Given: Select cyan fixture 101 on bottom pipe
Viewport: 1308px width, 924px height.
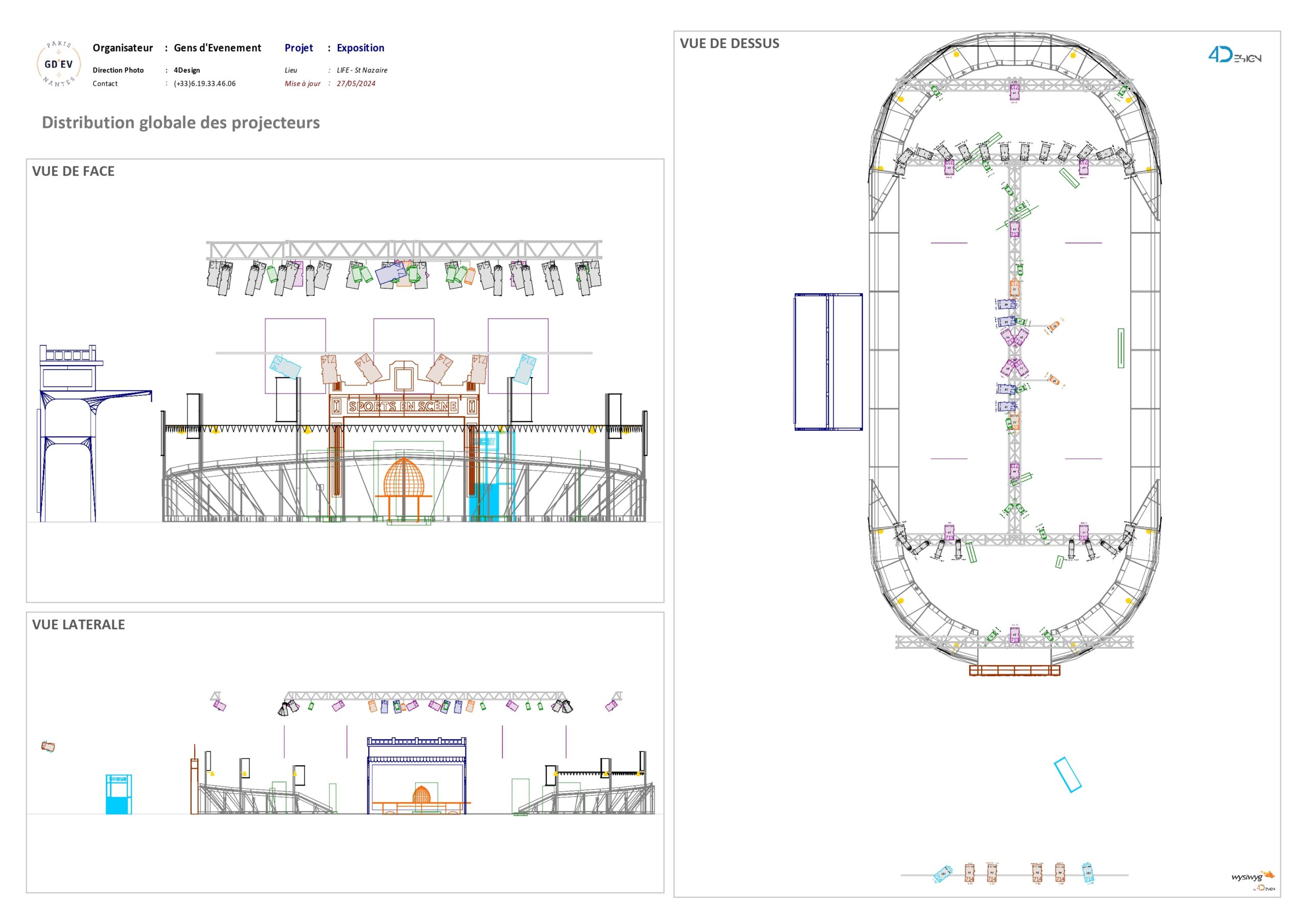Looking at the screenshot, I should [x=943, y=874].
